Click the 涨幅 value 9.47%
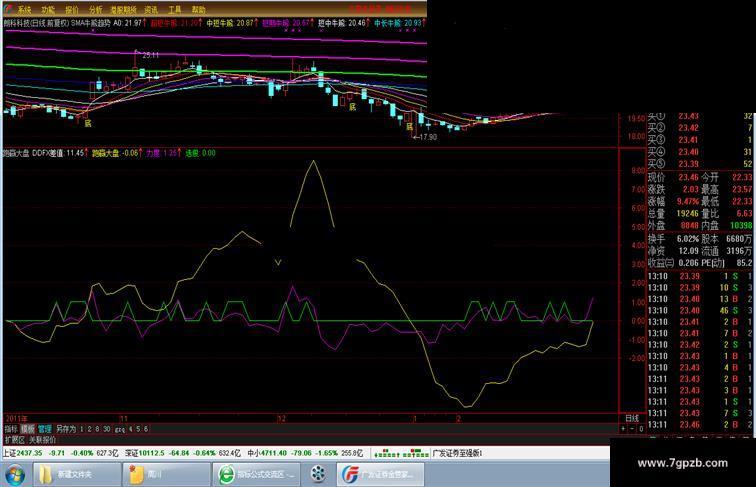Screen dimensions: 756x487 coord(688,201)
